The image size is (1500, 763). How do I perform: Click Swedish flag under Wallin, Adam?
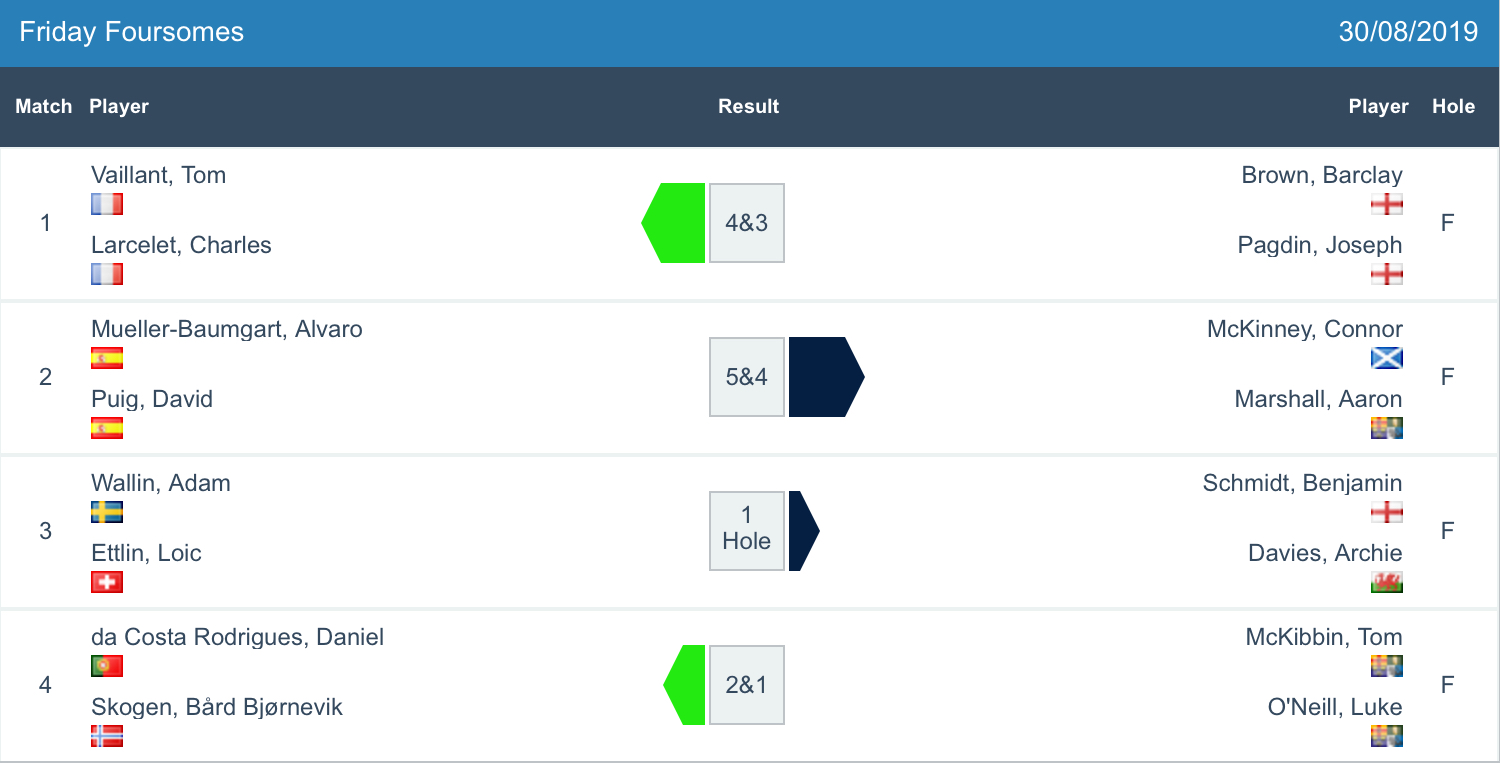(x=107, y=512)
